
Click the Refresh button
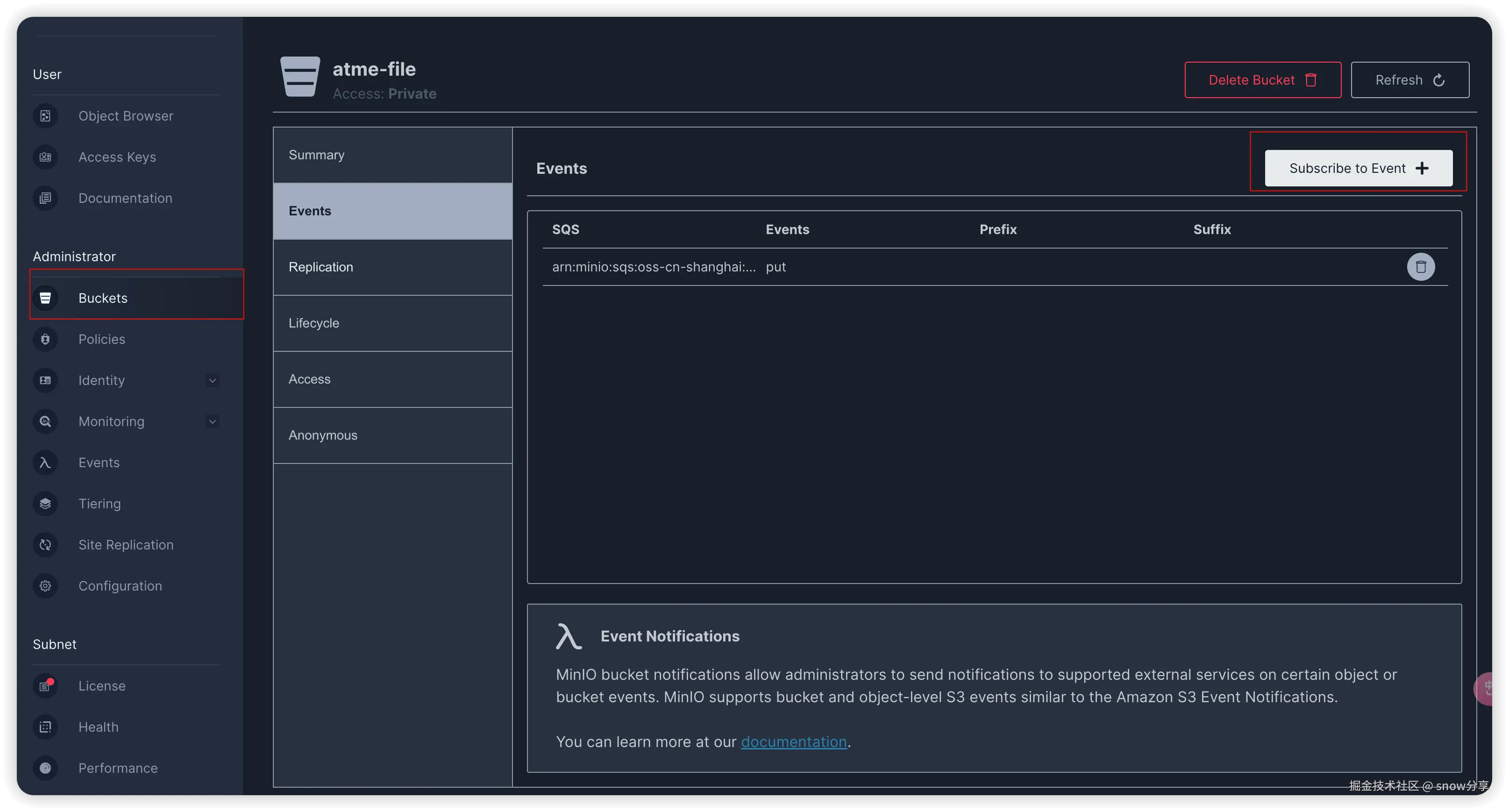1409,80
